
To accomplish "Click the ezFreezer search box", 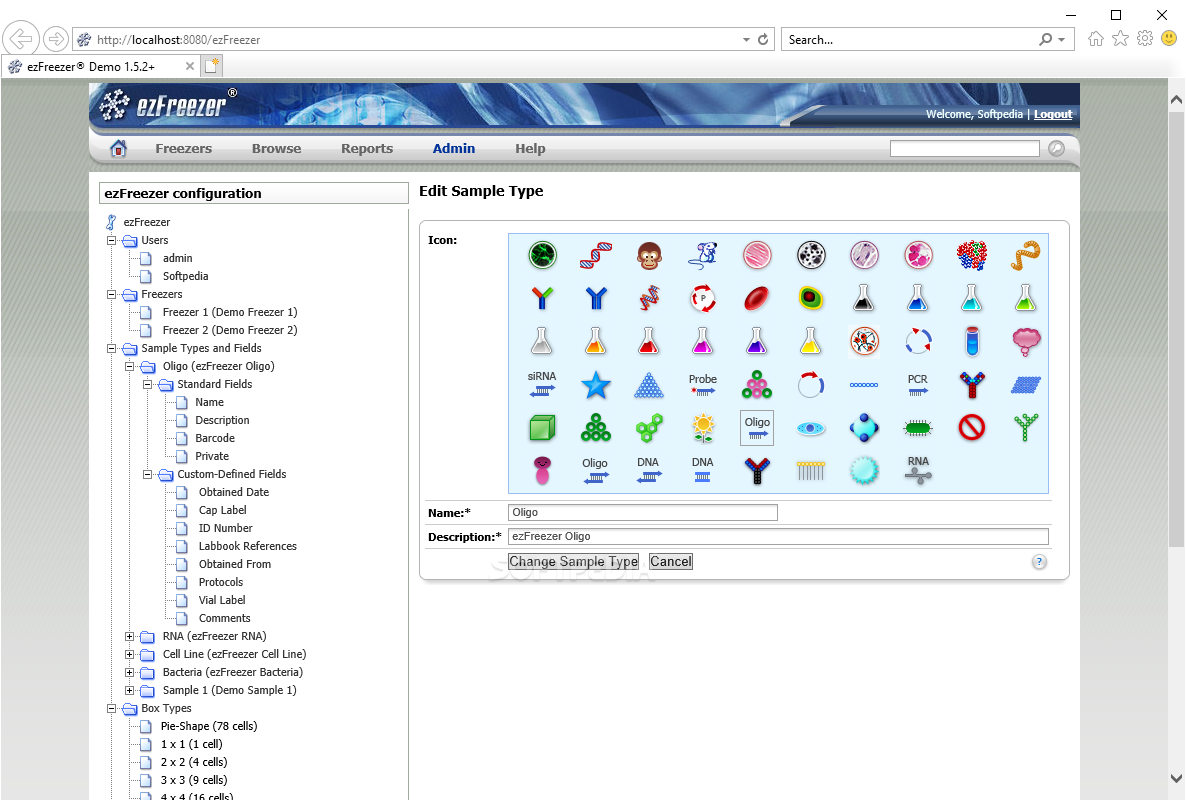I will pos(964,148).
